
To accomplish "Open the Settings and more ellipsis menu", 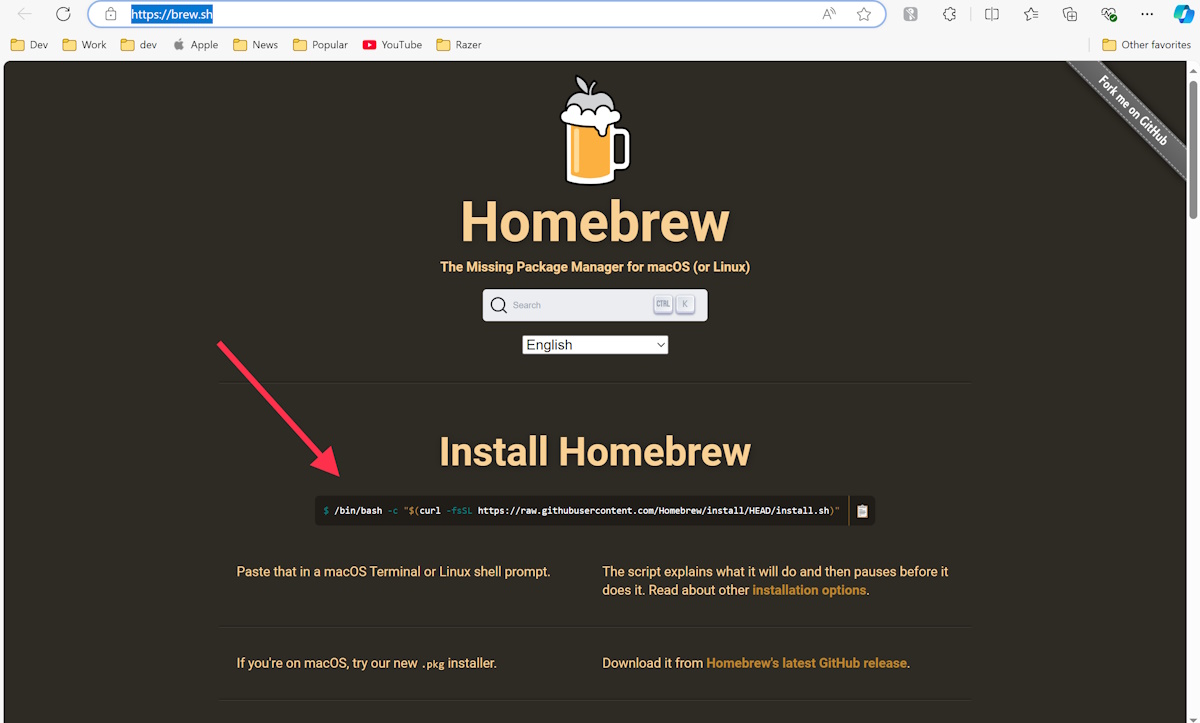I will click(1148, 14).
